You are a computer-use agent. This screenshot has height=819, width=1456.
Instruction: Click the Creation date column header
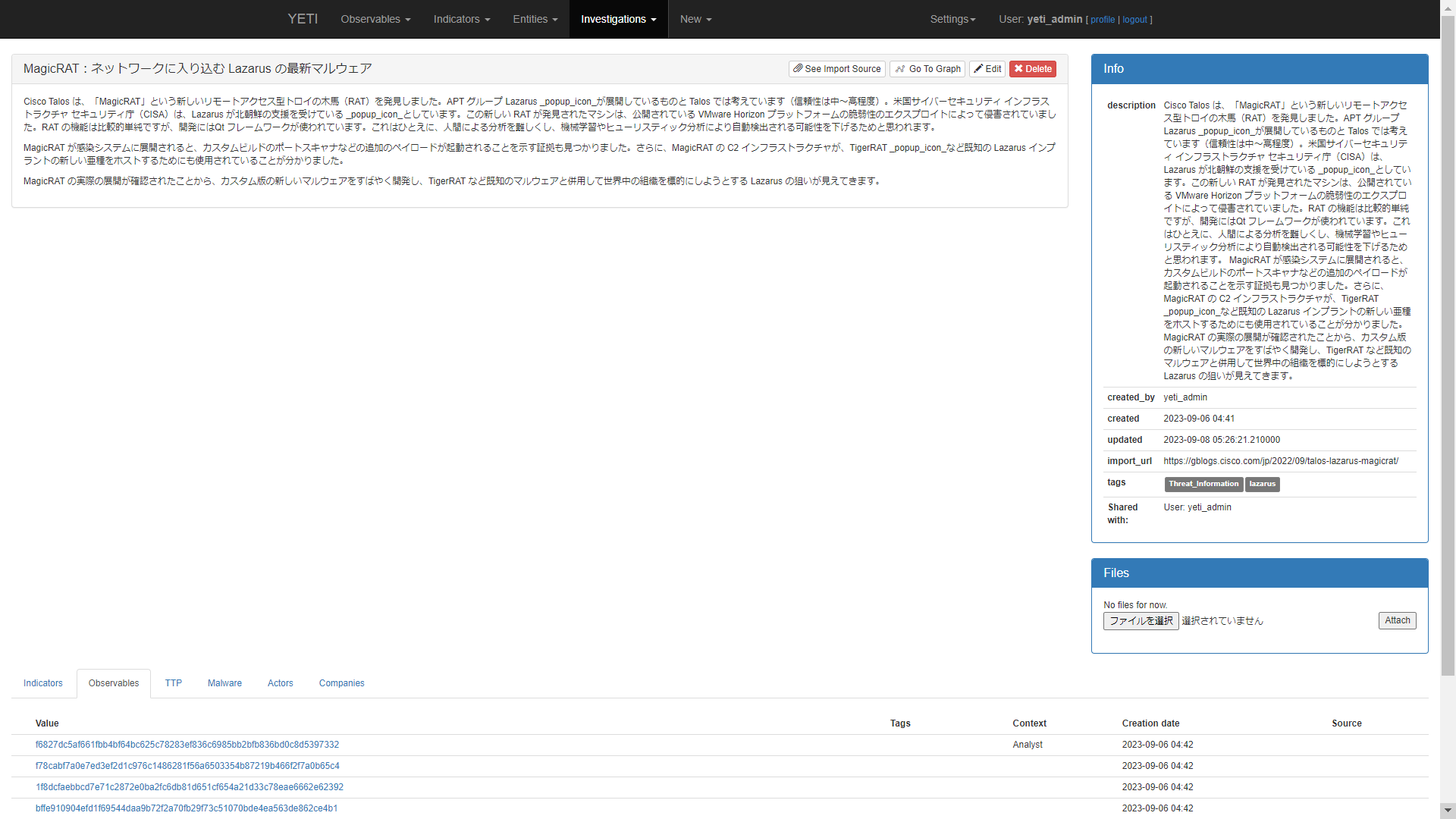[1150, 723]
